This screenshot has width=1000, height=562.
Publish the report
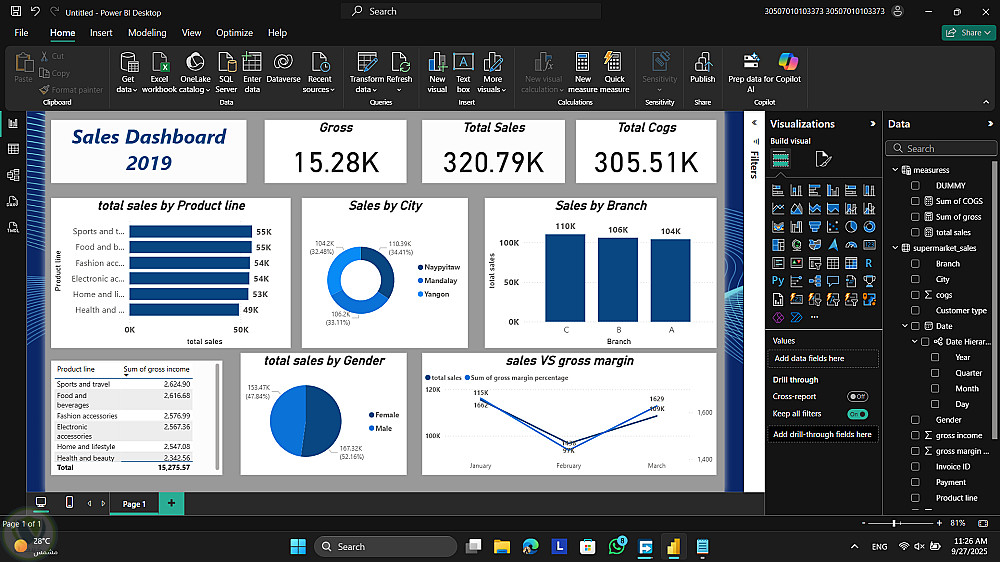coord(702,68)
